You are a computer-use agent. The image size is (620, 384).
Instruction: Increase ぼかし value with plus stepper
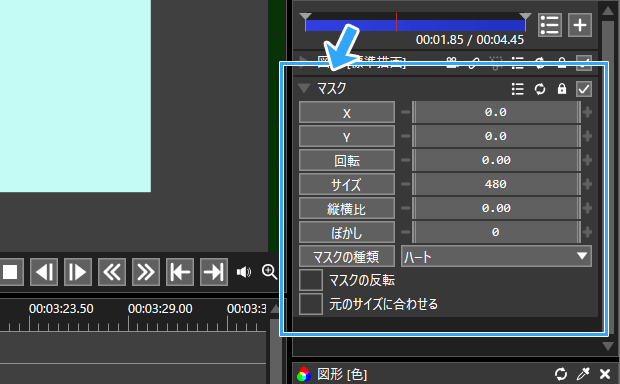[x=587, y=232]
